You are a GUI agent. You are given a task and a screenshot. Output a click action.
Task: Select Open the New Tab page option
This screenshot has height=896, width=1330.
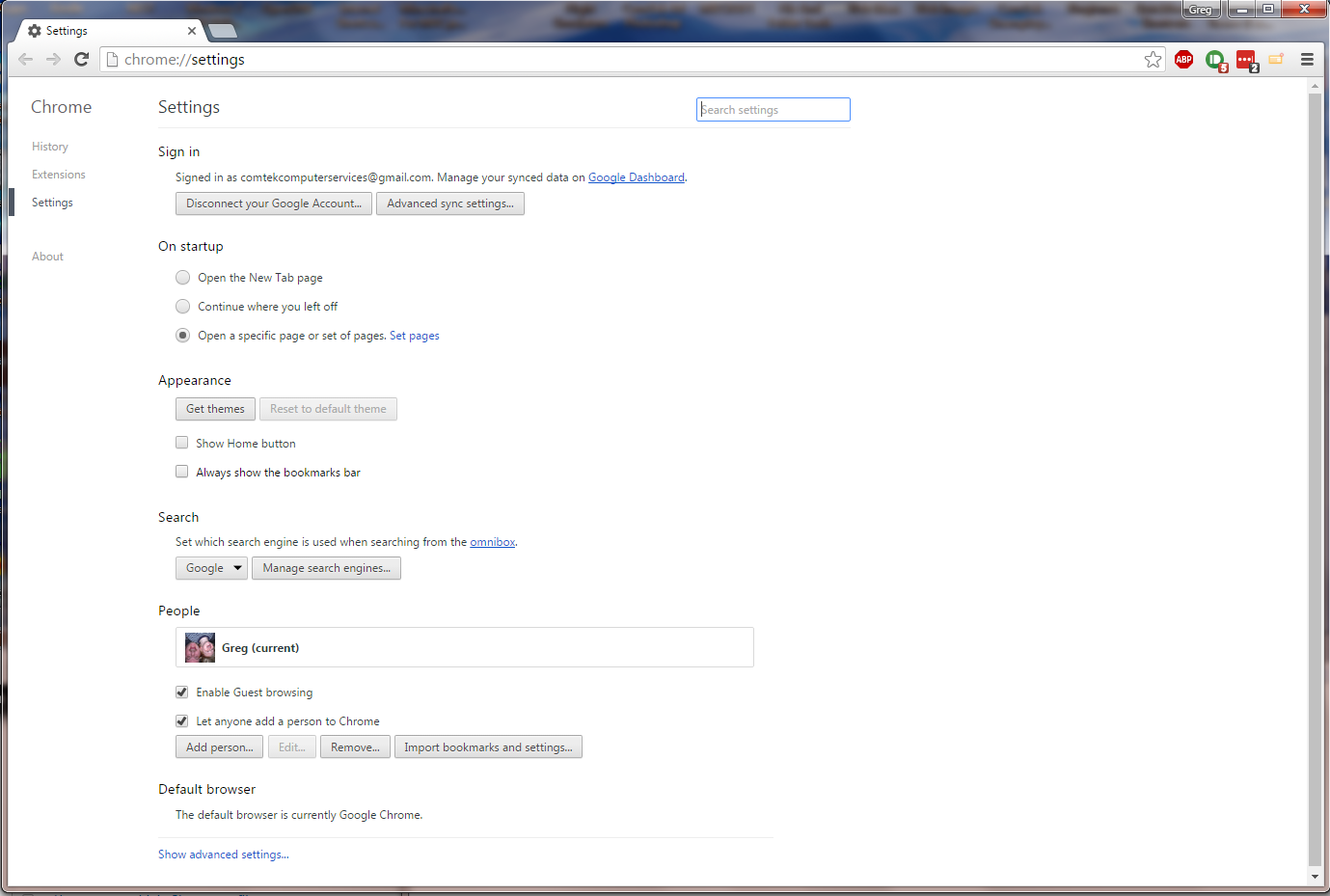(182, 278)
